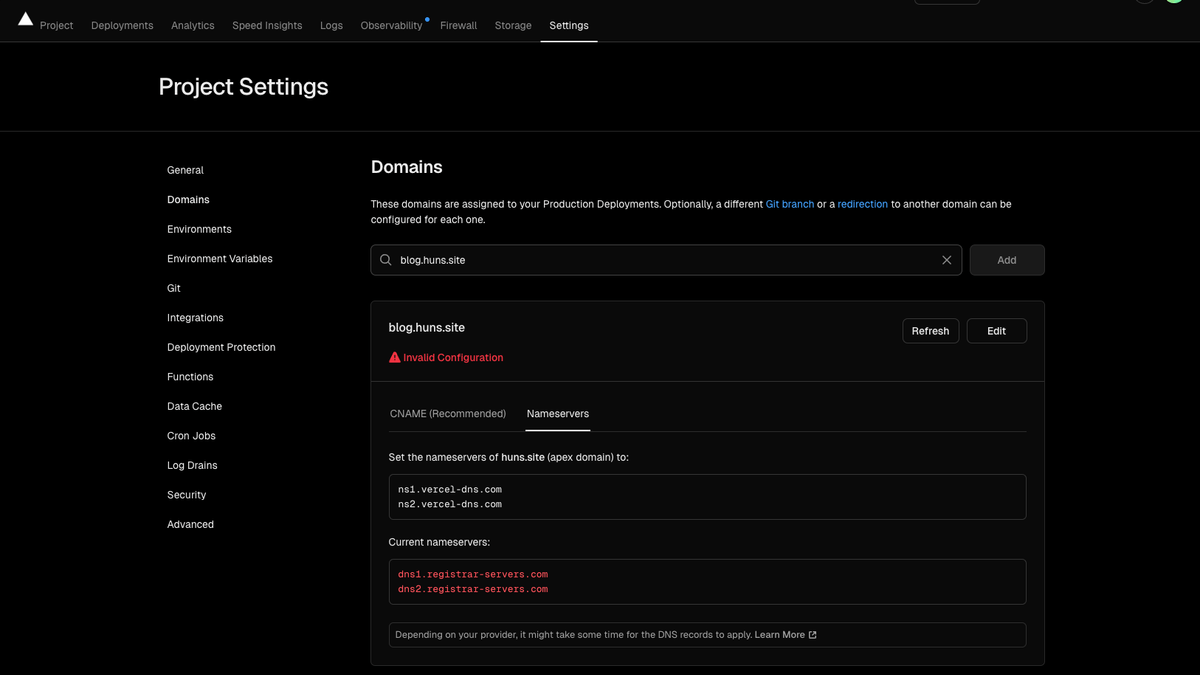Open the Firewall tab

tap(459, 25)
